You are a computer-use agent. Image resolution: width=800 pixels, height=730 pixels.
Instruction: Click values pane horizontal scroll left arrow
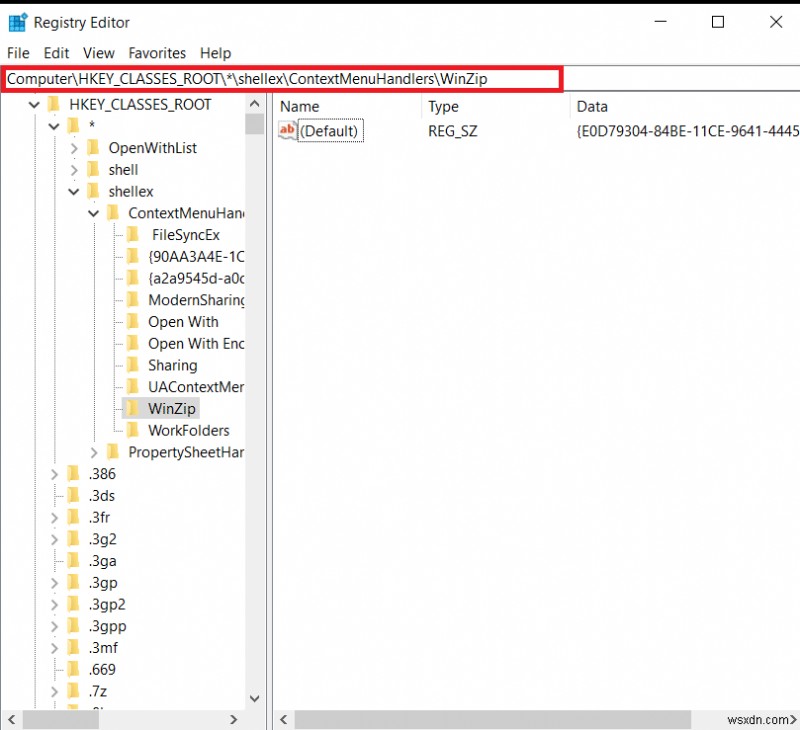tap(284, 720)
